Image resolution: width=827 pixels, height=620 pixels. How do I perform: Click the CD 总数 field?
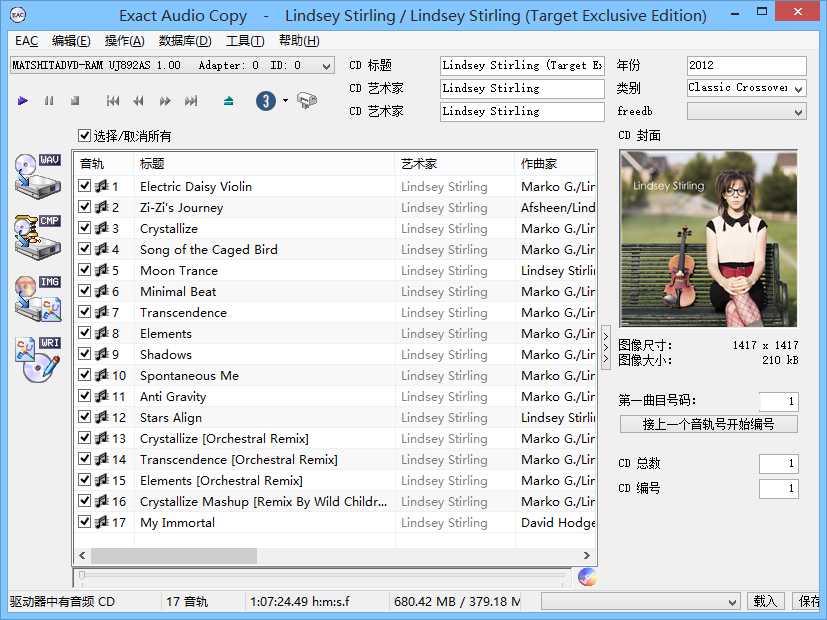[x=778, y=463]
